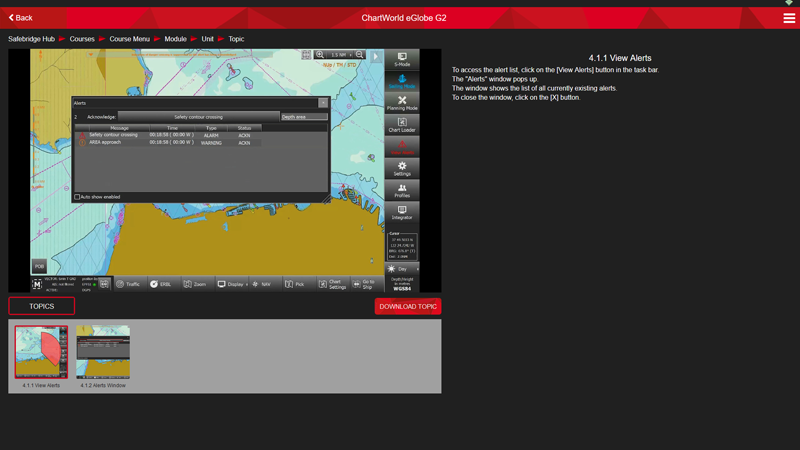Viewport: 800px width, 450px height.
Task: Expand the Display dropdown in the taskbar
Action: click(232, 284)
